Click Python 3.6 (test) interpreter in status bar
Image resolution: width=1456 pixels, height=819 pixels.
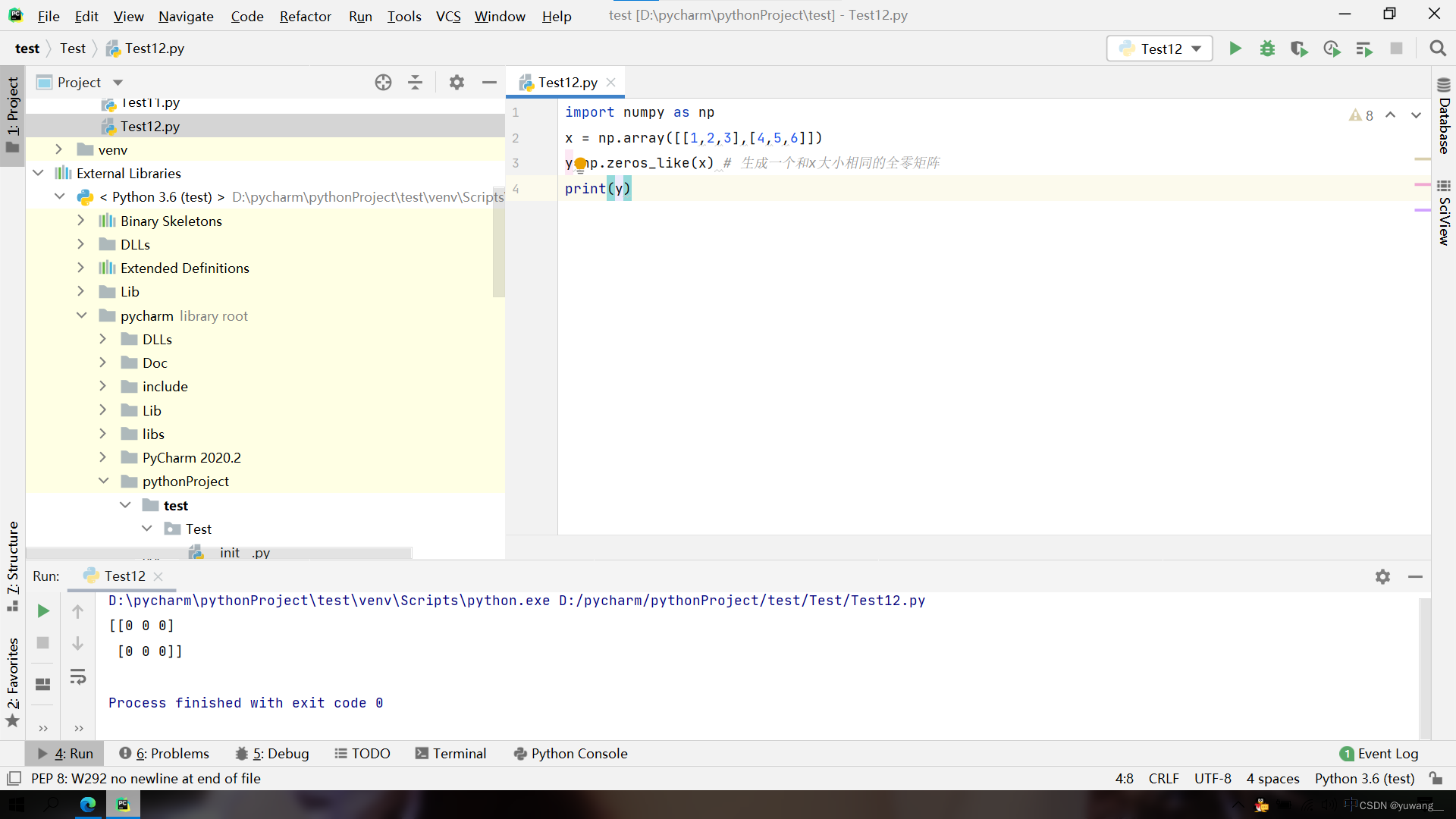(x=1364, y=778)
